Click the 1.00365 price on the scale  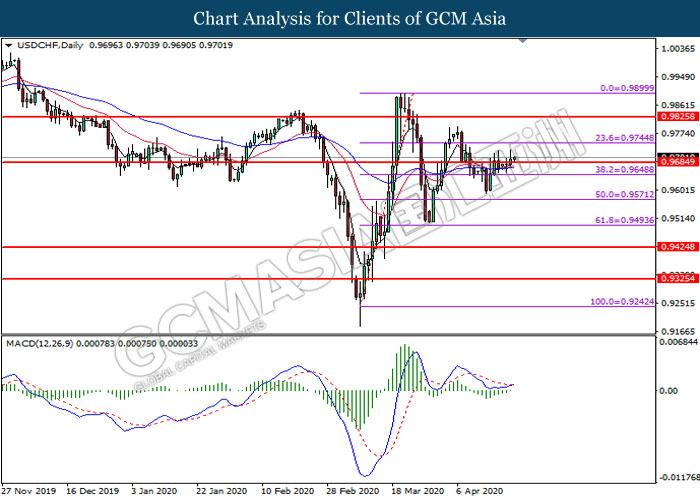pos(677,49)
